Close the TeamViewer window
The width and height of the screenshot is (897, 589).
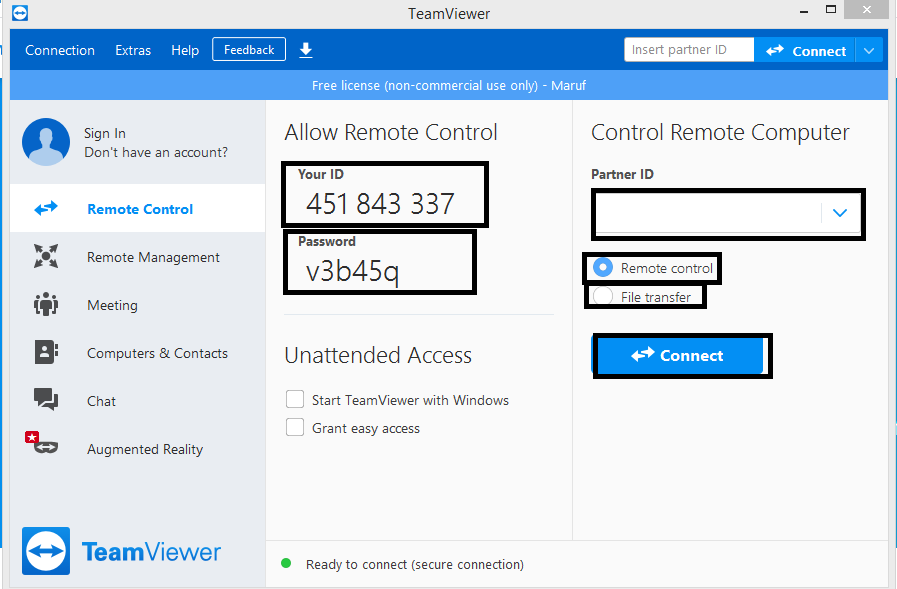pyautogui.click(x=867, y=10)
